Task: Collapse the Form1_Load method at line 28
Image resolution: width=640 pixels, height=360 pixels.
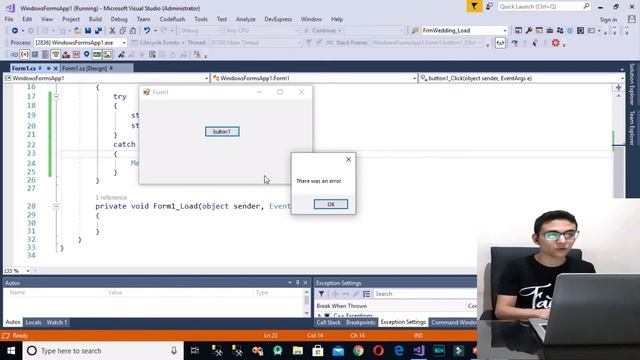Action: tap(56, 207)
